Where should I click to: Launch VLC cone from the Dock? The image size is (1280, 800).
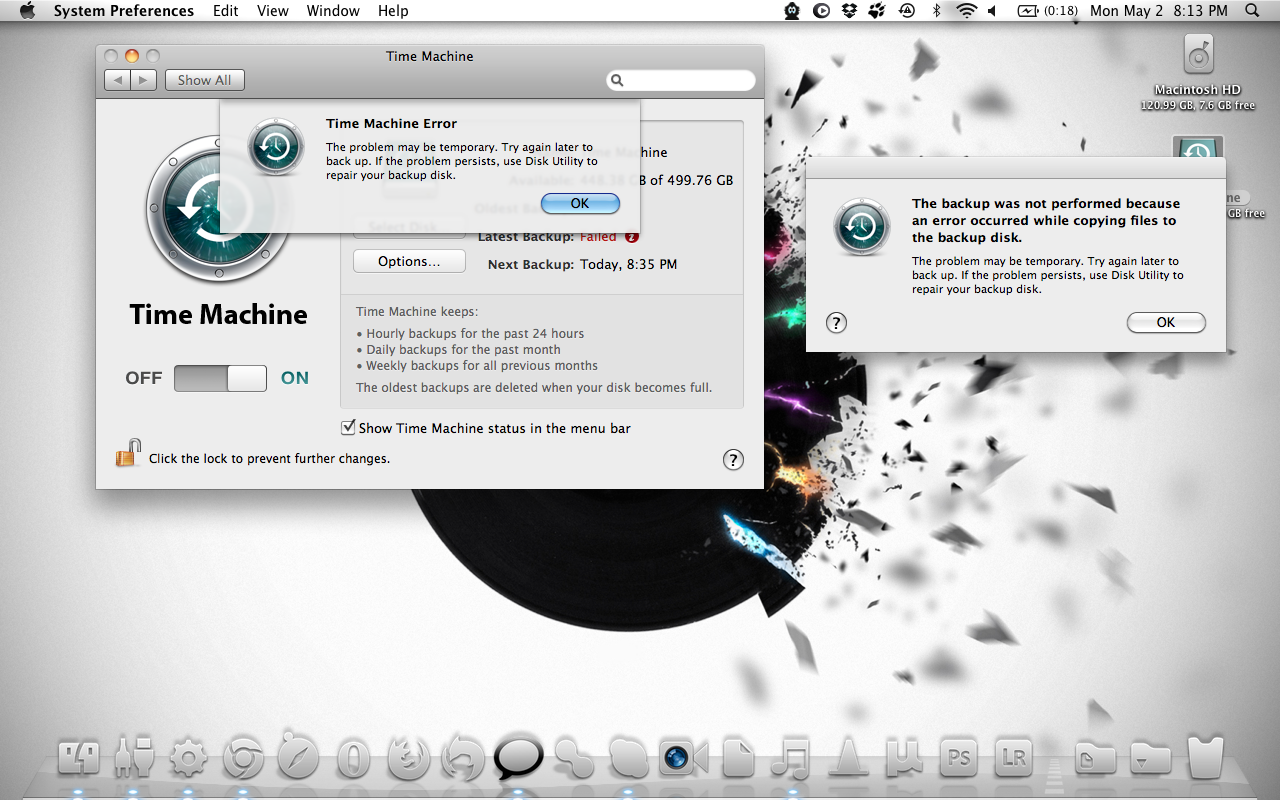tap(848, 758)
